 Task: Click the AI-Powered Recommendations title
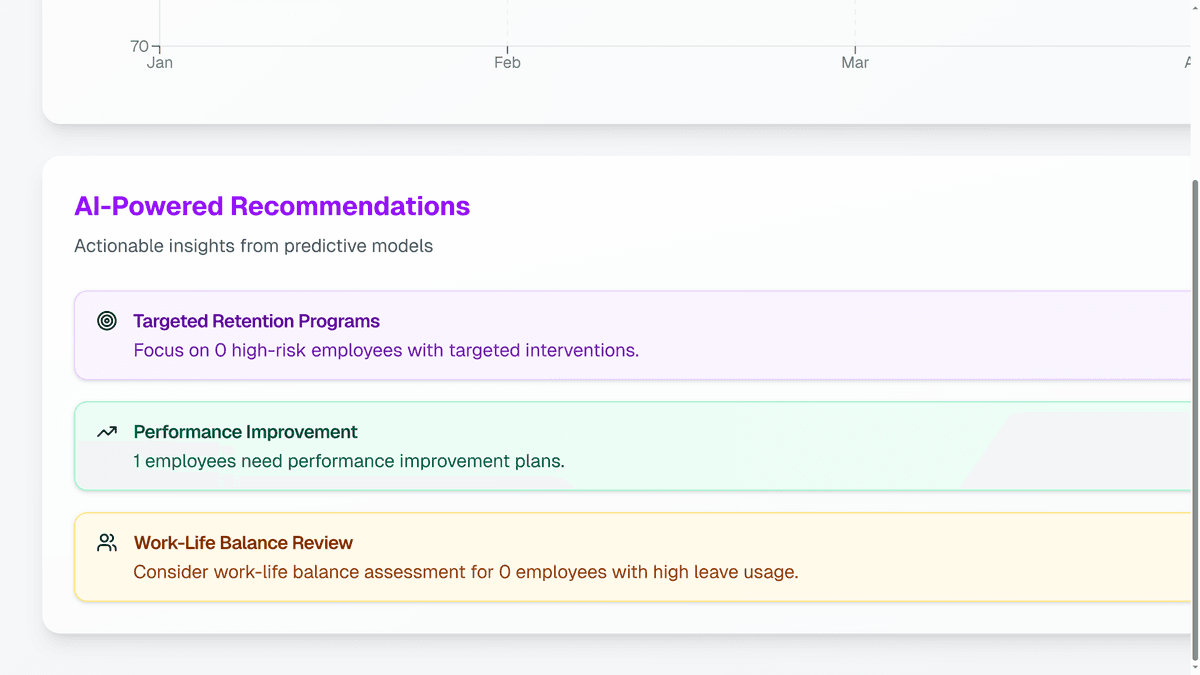click(x=272, y=206)
